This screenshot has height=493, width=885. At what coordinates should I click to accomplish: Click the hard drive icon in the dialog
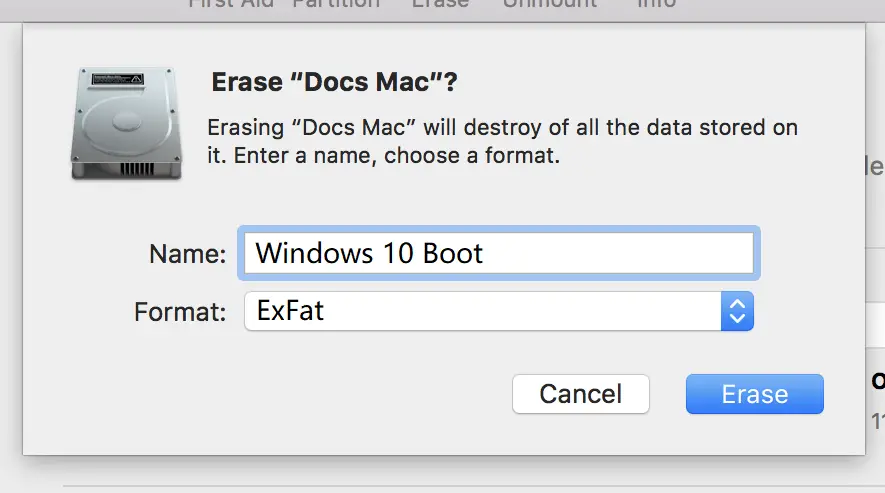126,124
